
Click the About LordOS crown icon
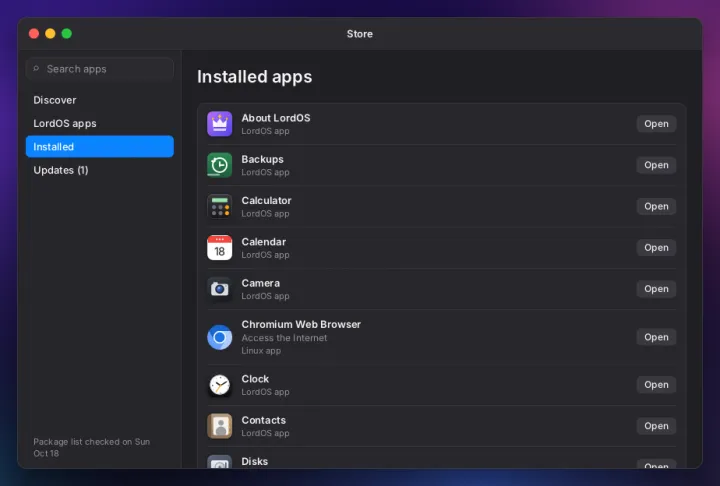point(219,124)
